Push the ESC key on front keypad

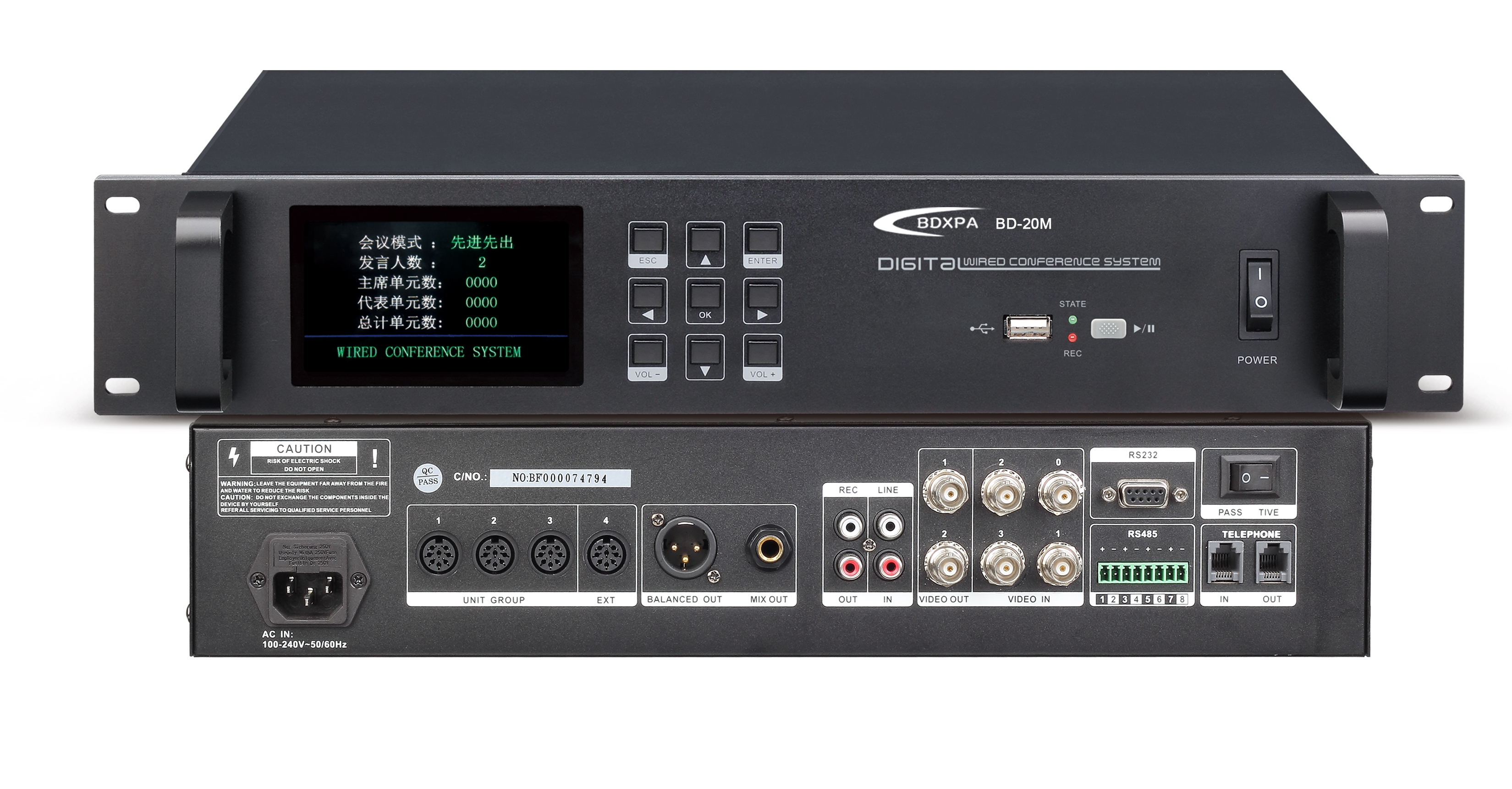648,245
